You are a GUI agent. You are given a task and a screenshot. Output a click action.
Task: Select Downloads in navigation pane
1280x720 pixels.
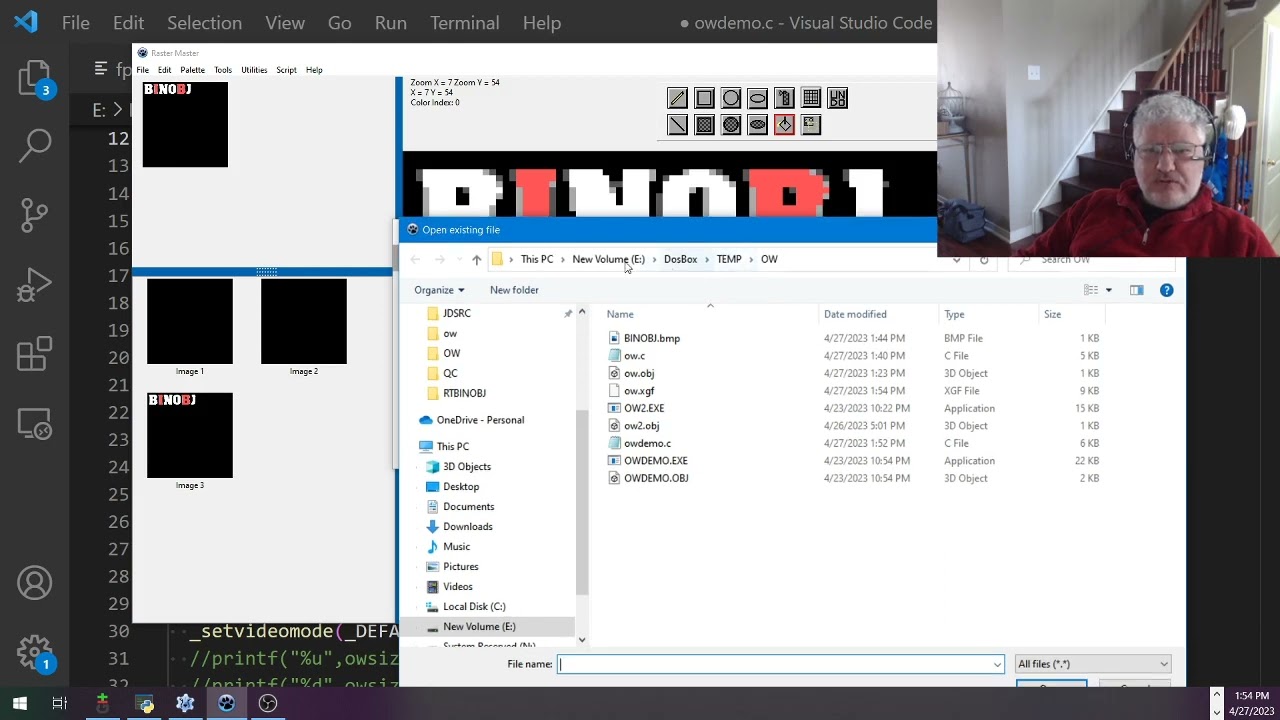coord(467,526)
